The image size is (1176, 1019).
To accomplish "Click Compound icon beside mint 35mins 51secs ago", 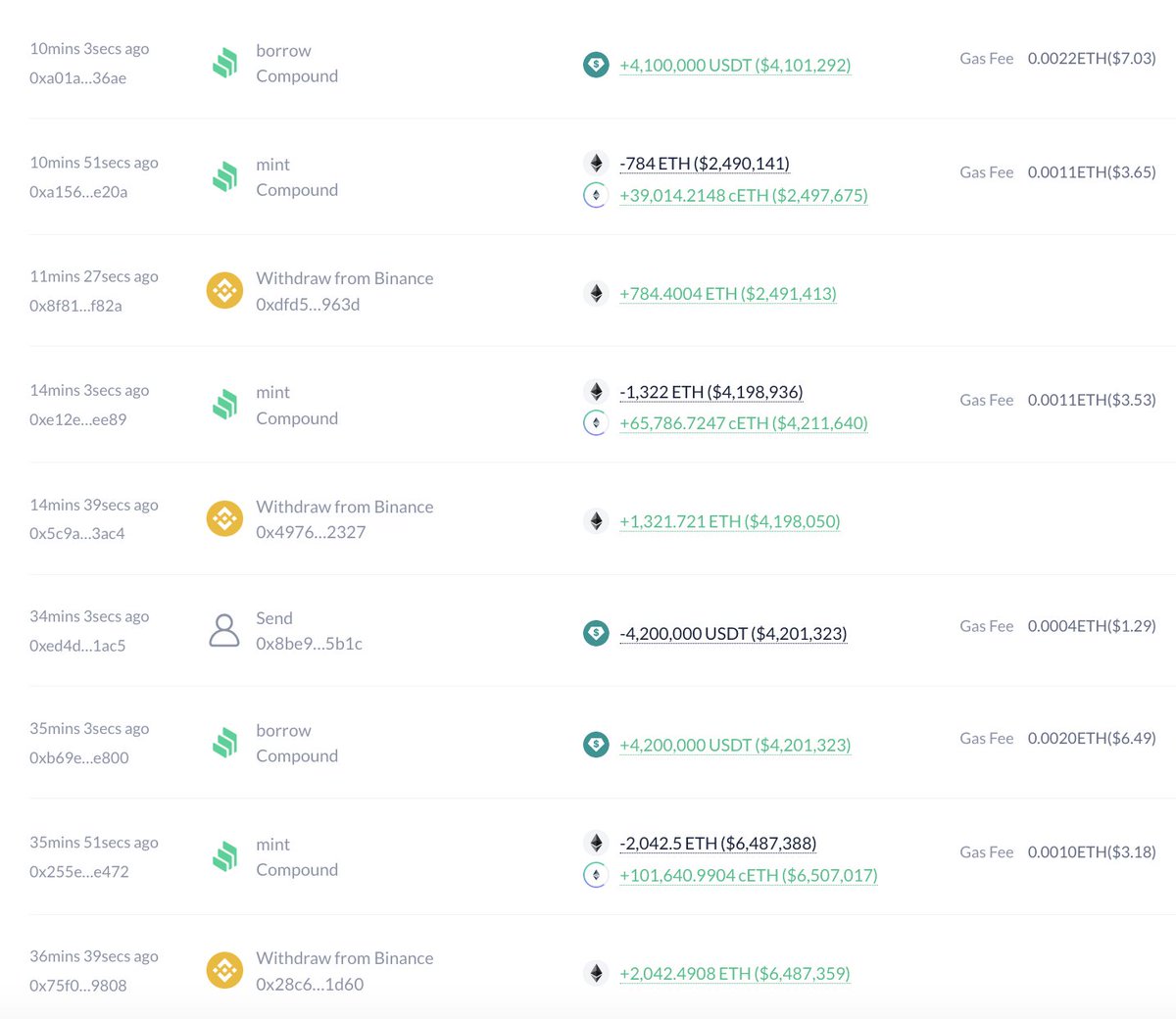I will pos(224,857).
